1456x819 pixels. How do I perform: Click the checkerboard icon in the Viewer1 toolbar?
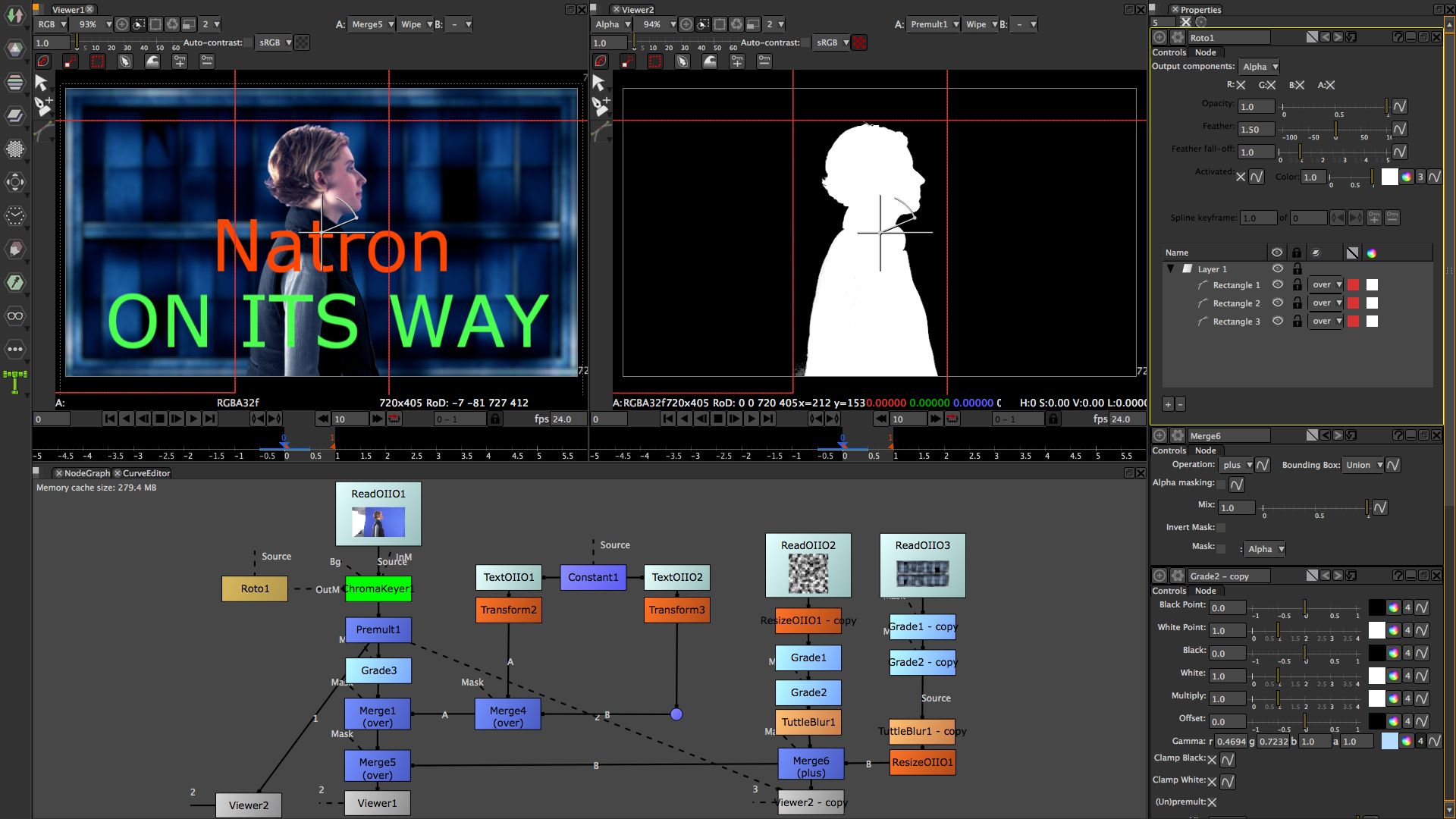click(x=302, y=42)
